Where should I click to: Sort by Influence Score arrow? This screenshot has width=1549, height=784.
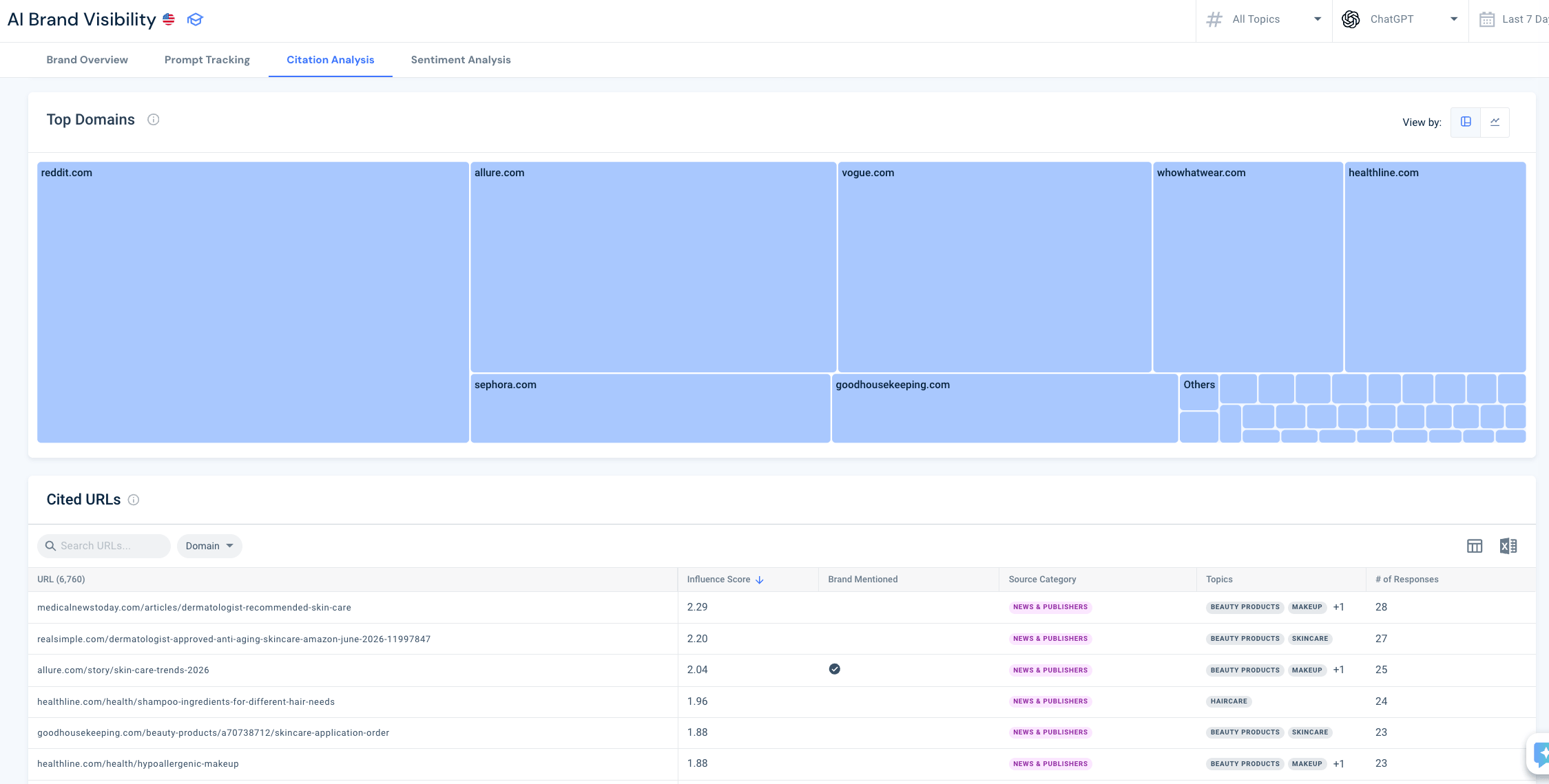tap(760, 580)
